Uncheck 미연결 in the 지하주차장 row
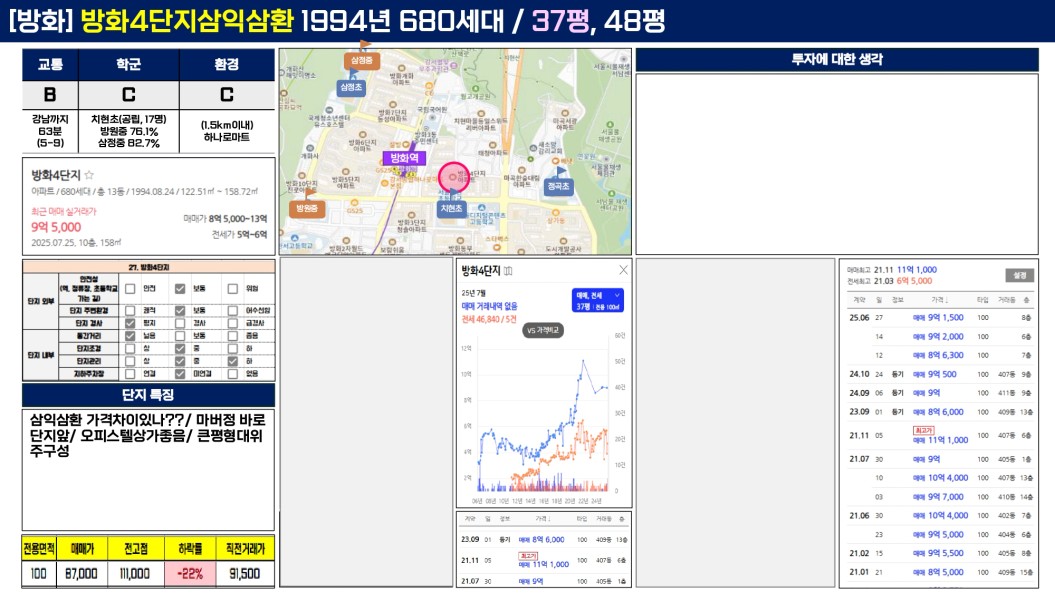 point(180,374)
